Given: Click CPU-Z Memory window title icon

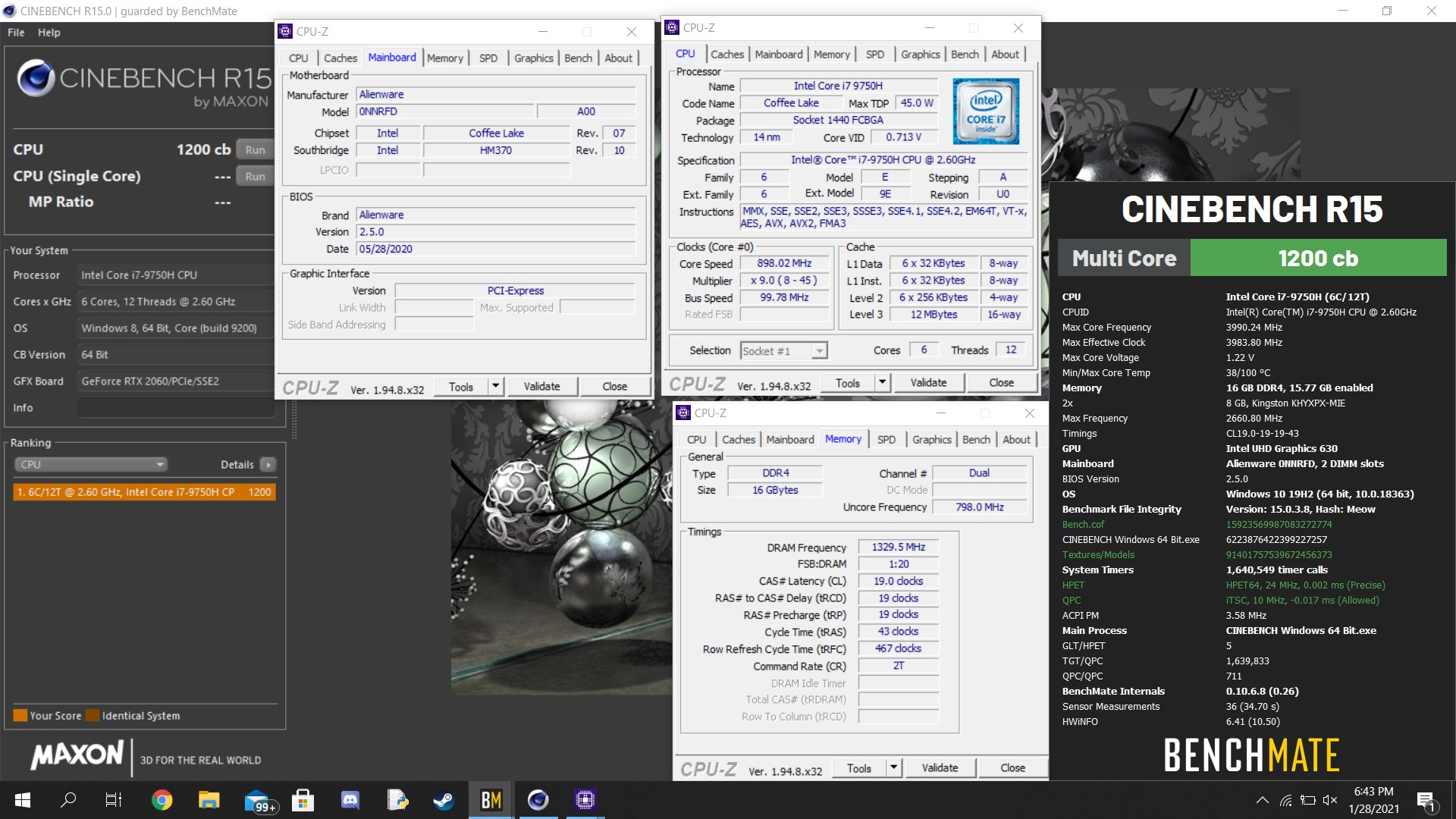Looking at the screenshot, I should (683, 413).
